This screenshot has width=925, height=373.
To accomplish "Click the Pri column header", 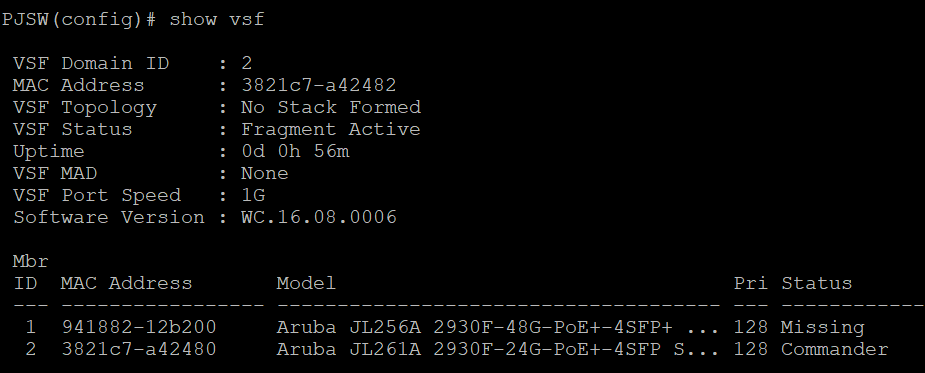I will point(750,283).
